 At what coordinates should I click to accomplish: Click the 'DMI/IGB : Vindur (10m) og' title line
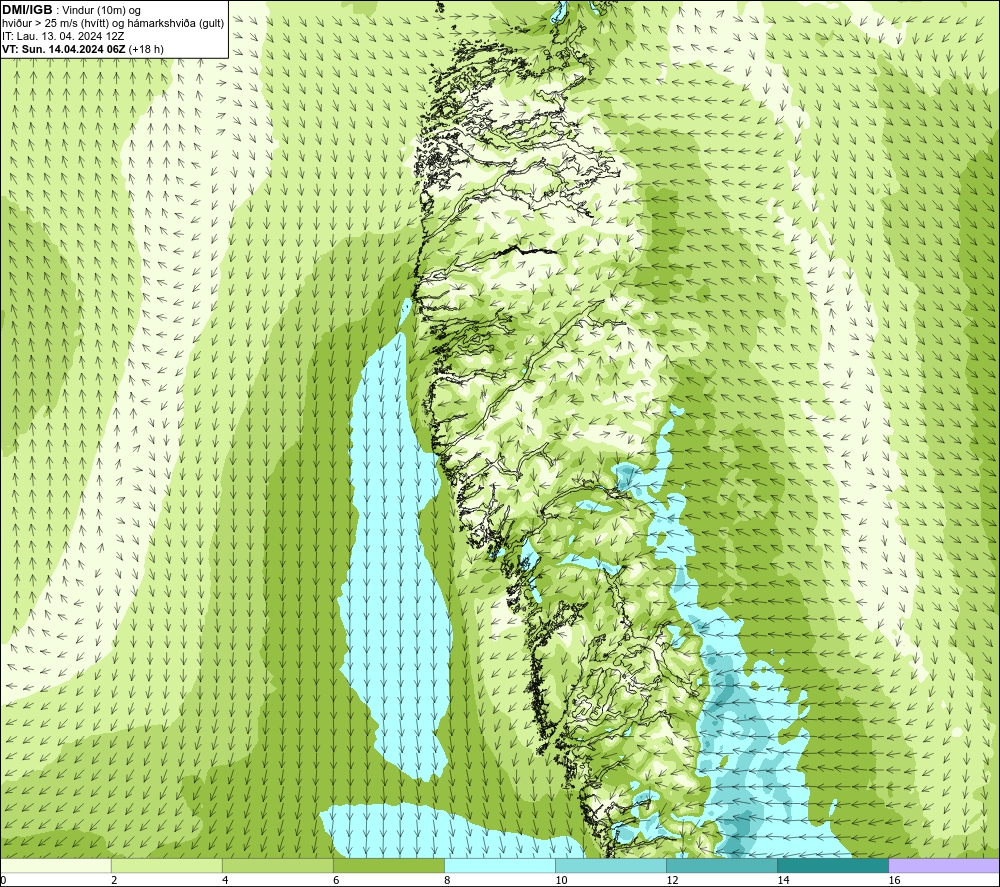click(71, 10)
